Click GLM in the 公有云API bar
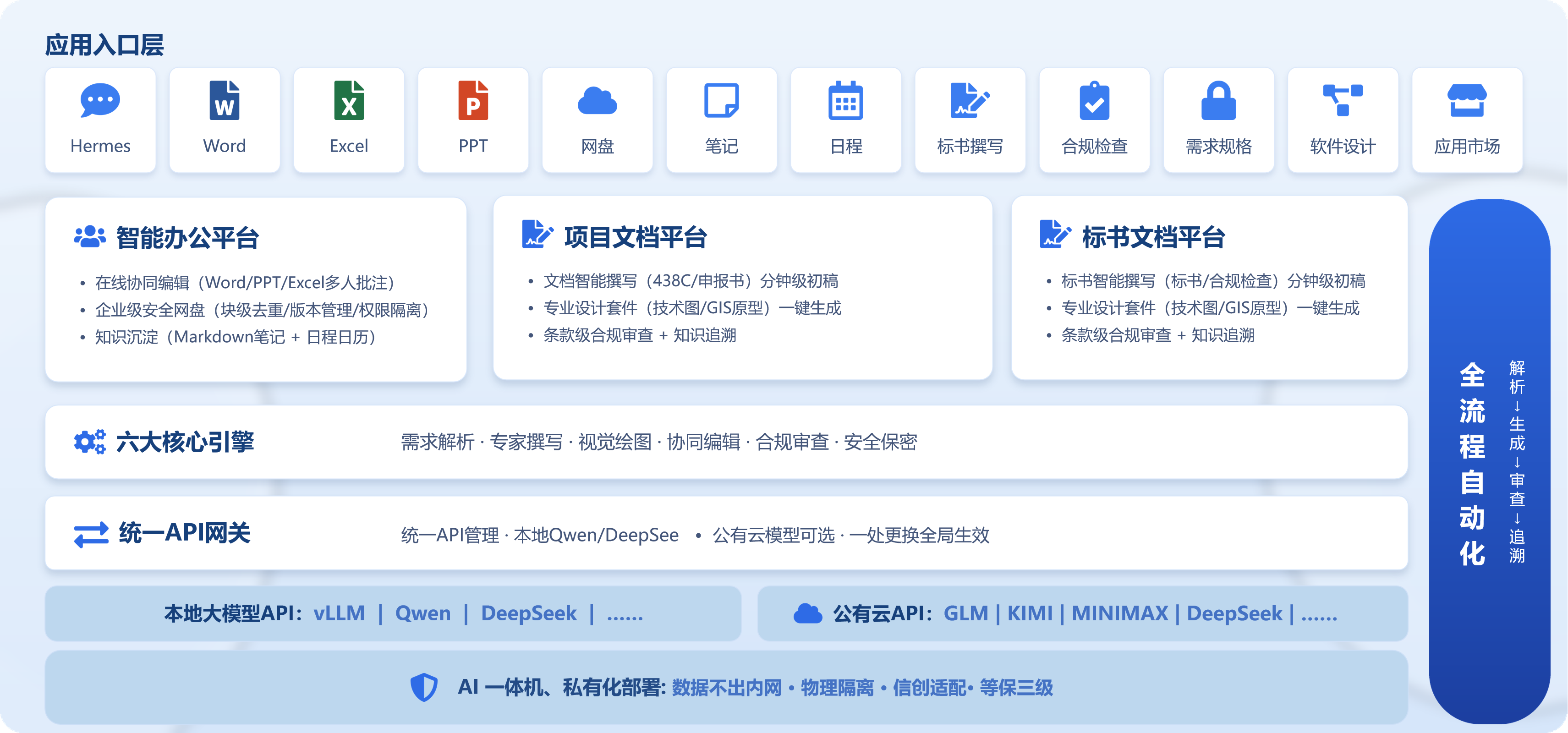 click(966, 613)
